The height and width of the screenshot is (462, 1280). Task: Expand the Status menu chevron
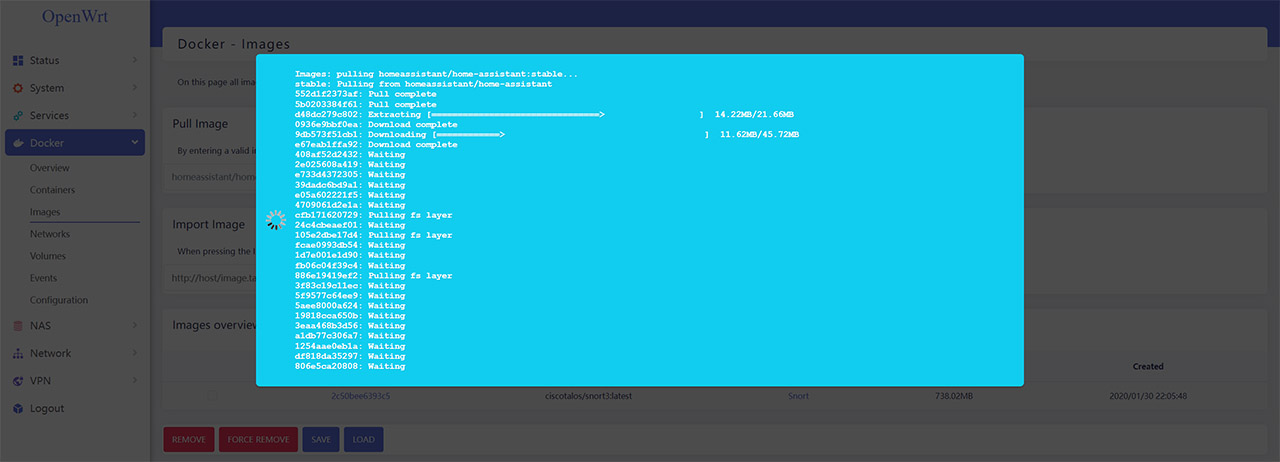[x=134, y=61]
